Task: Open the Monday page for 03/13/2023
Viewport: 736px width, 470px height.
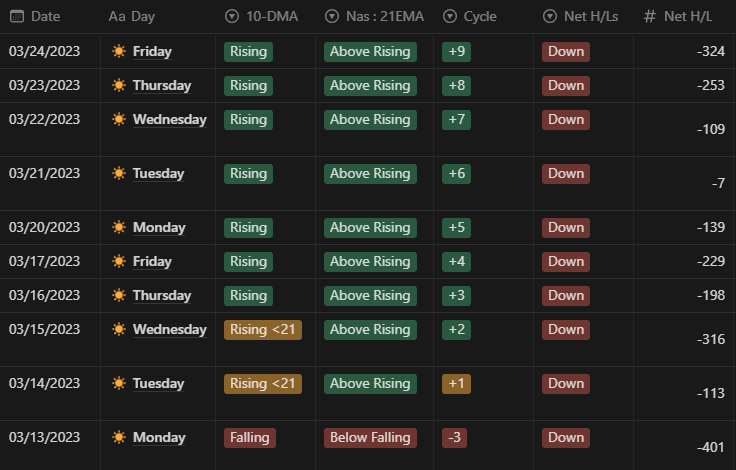Action: (x=159, y=438)
